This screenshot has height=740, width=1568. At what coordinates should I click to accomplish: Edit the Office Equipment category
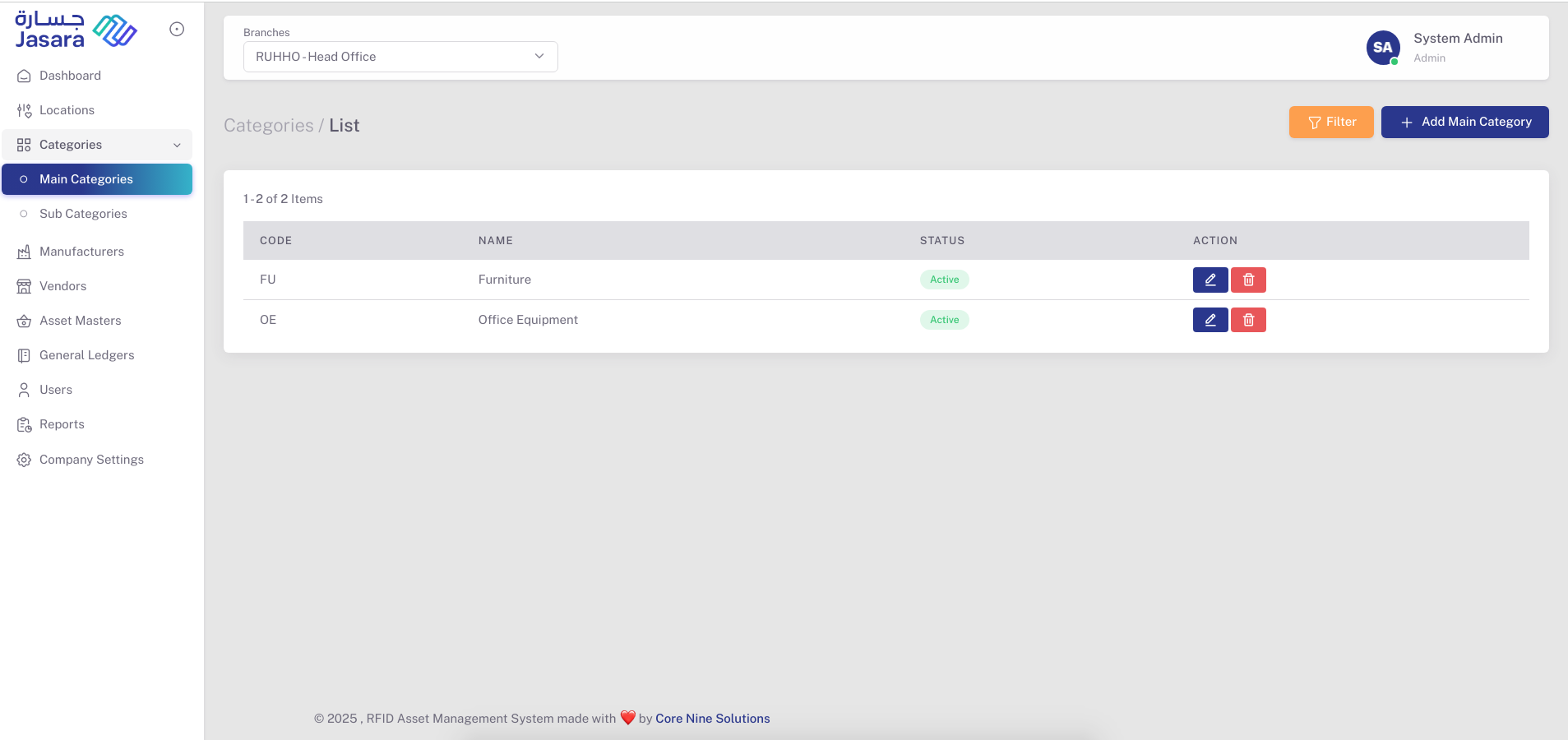tap(1210, 320)
